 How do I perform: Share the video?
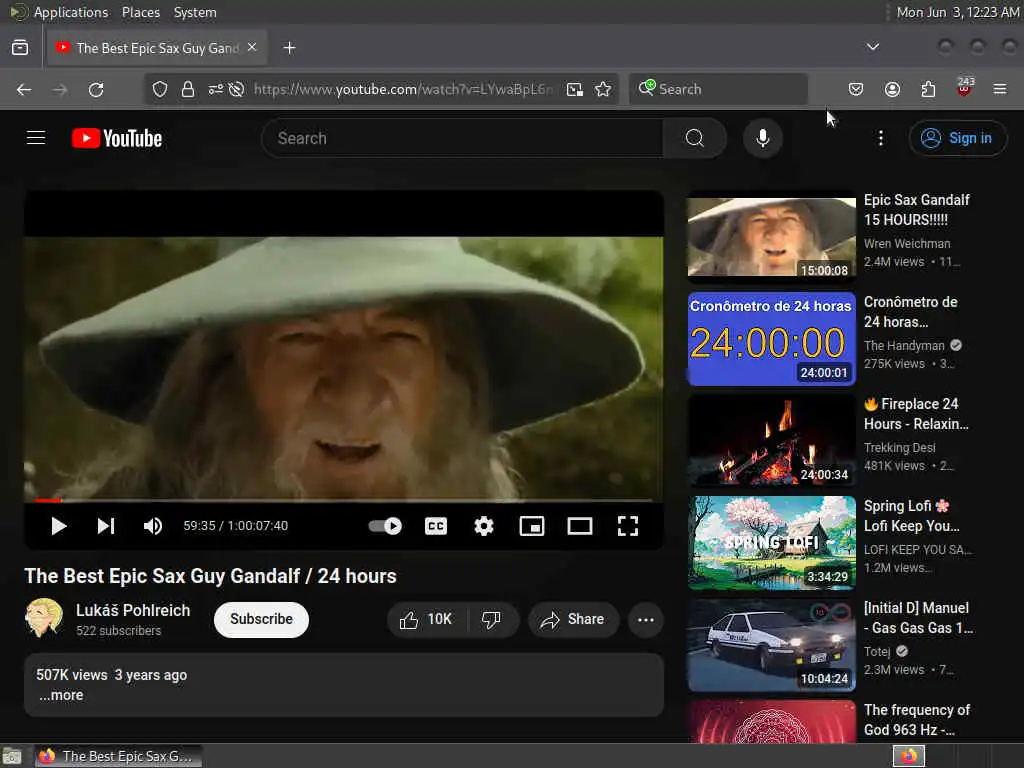[573, 619]
